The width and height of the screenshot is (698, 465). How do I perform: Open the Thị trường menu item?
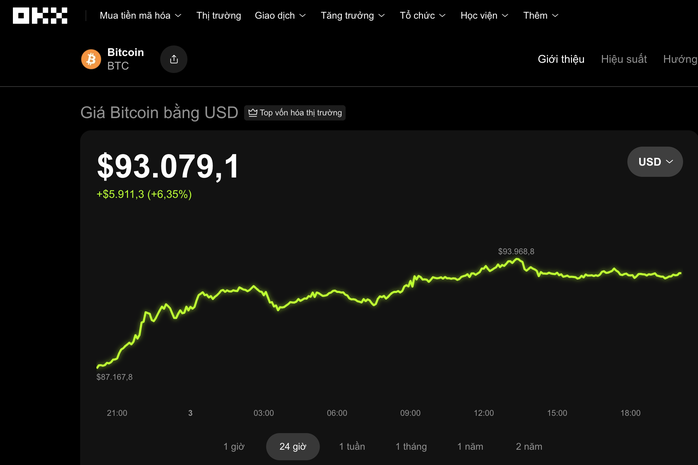(x=219, y=16)
